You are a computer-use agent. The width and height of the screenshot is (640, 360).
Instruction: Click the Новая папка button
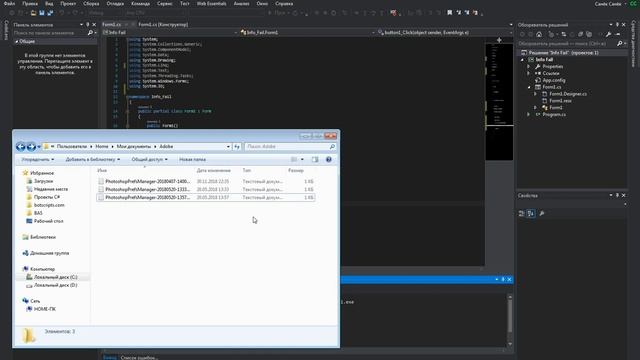[192, 160]
